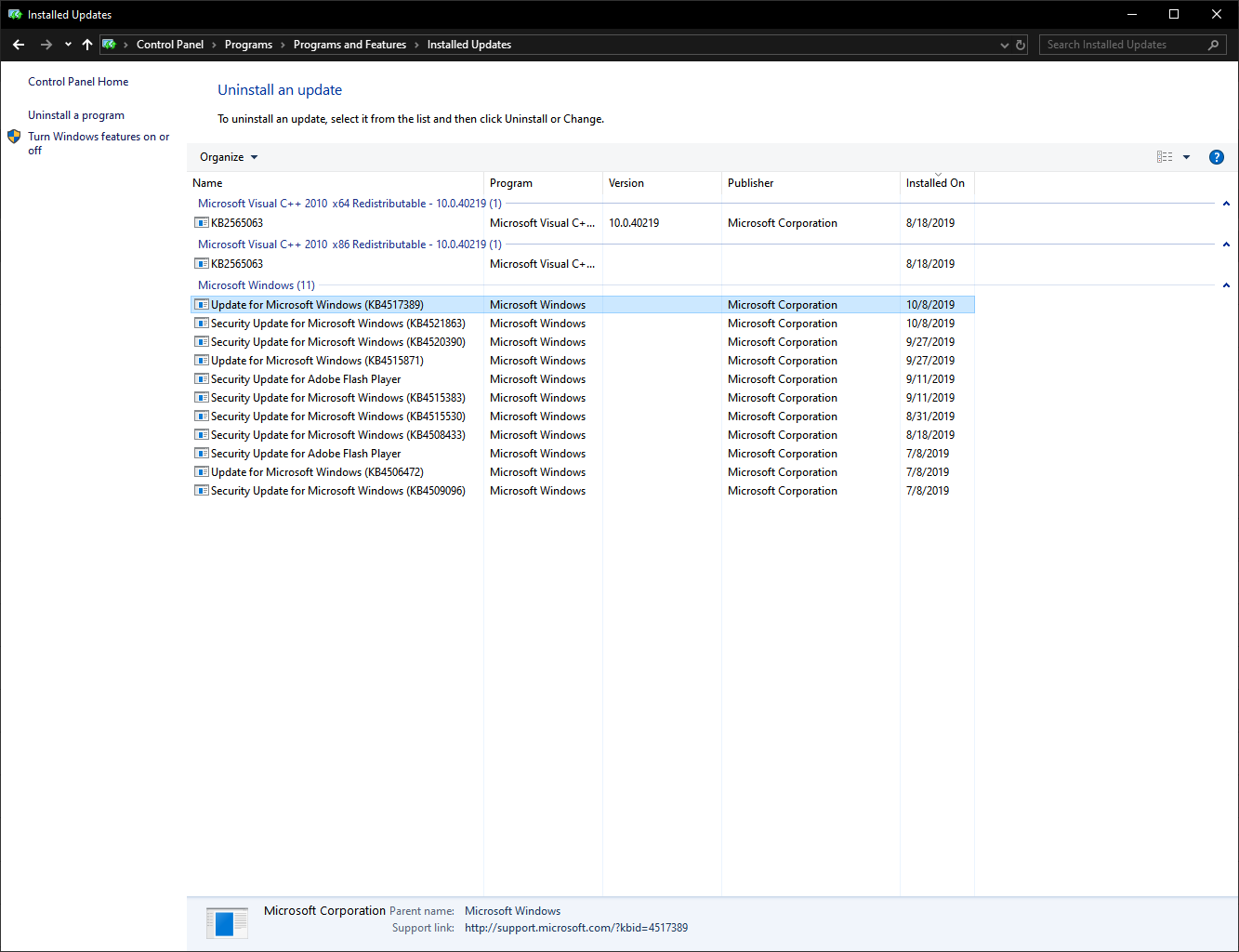The height and width of the screenshot is (952, 1239).
Task: Collapse the Microsoft Windows (11) group
Action: [1226, 285]
